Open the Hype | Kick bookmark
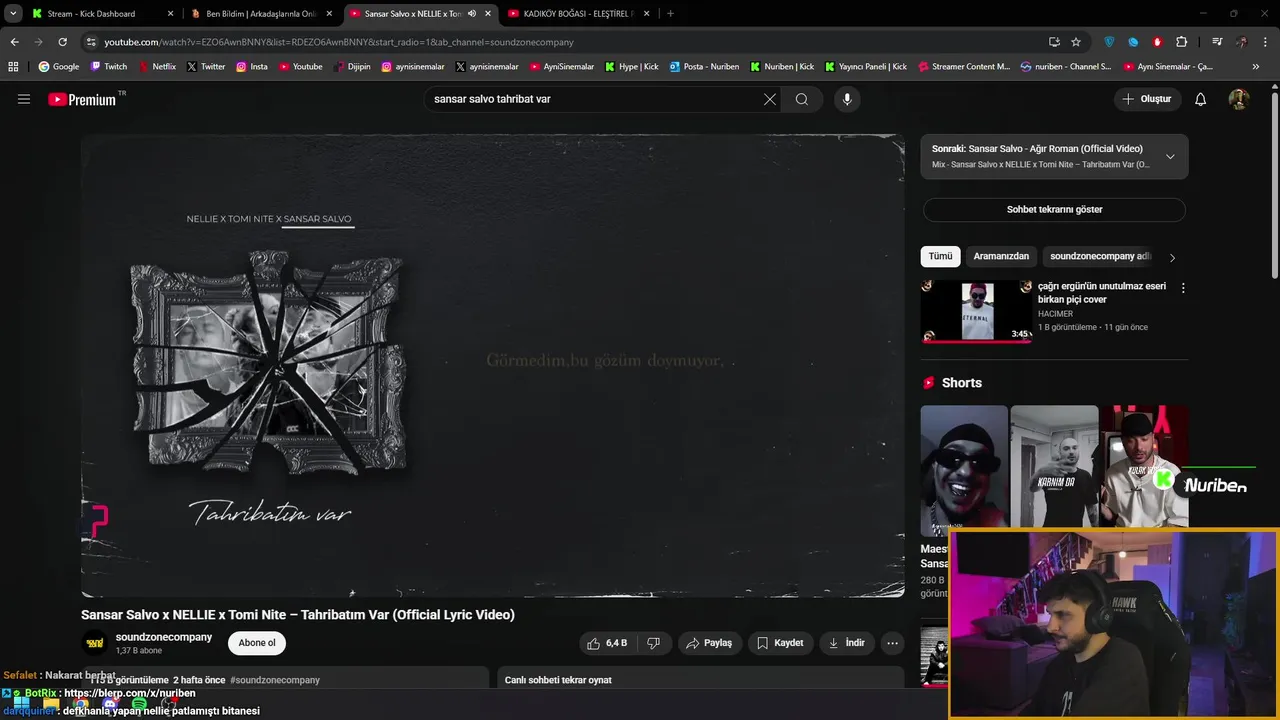The image size is (1280, 720). pyautogui.click(x=631, y=67)
